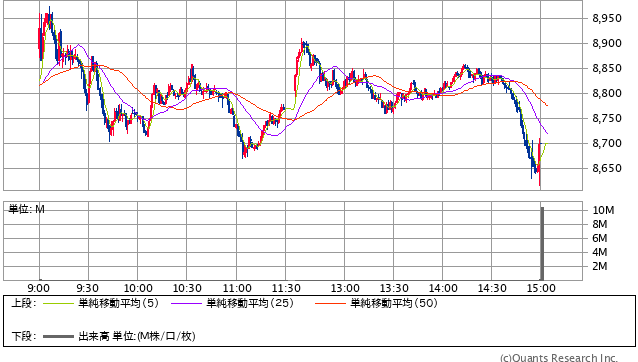Click the 11:30 time axis label
This screenshot has width=638, height=362.
[286, 288]
